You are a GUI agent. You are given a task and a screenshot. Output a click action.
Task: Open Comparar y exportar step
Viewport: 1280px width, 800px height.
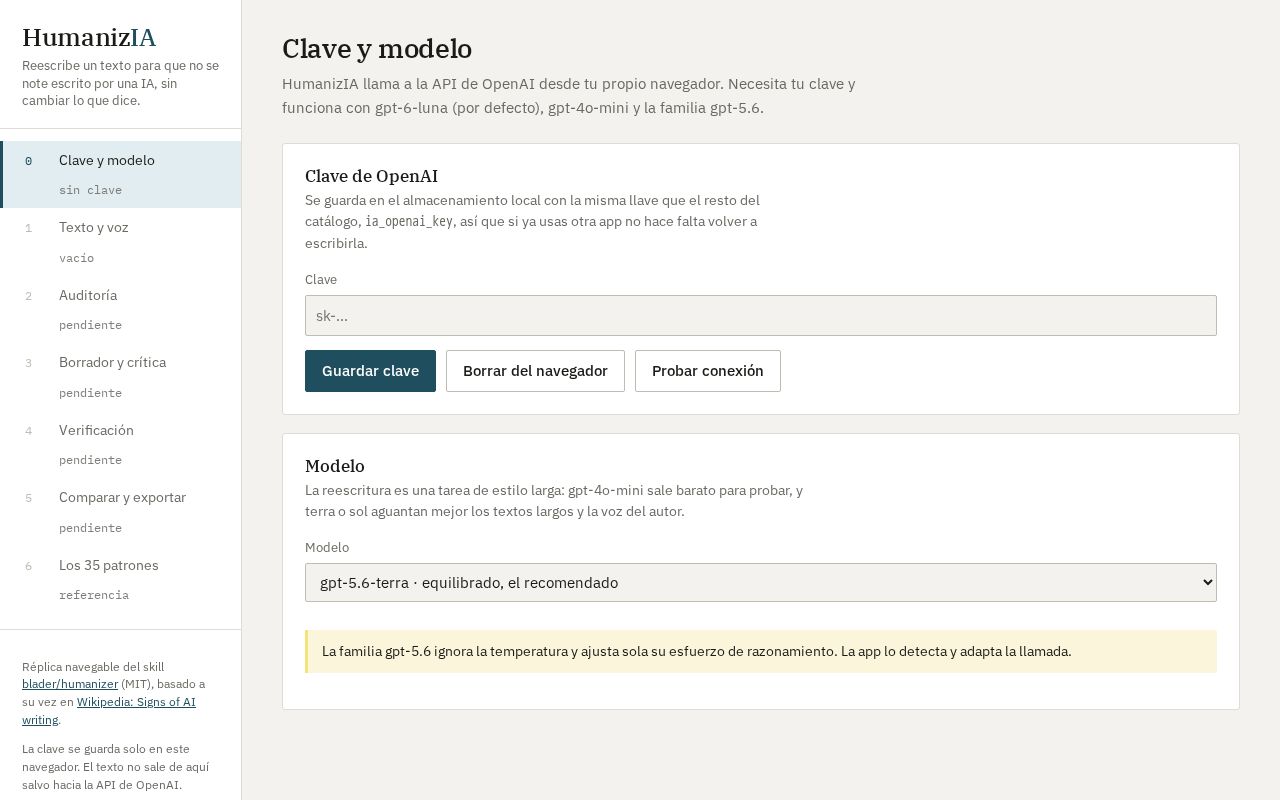pos(121,512)
